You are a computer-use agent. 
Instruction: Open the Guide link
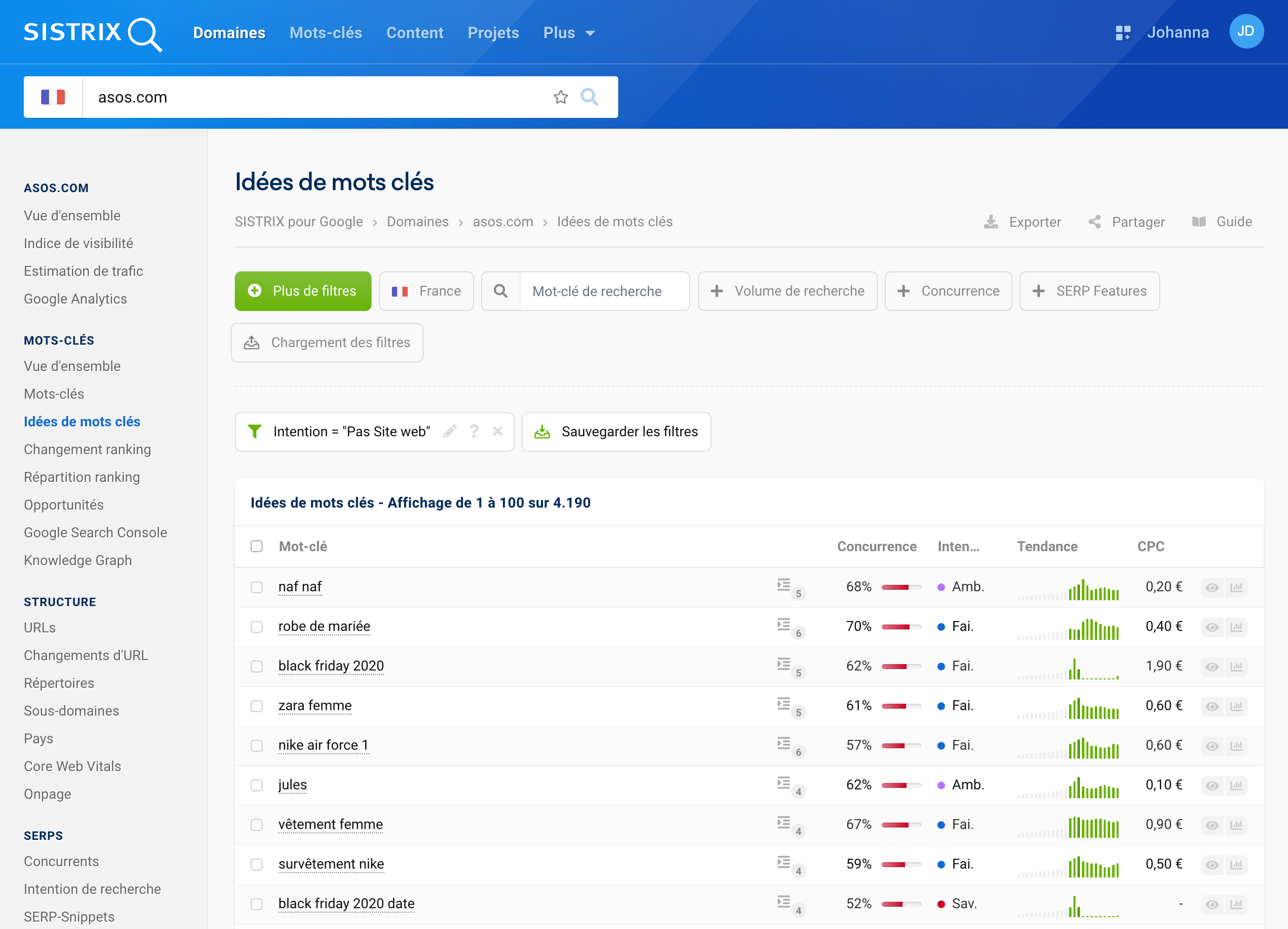click(x=1222, y=221)
